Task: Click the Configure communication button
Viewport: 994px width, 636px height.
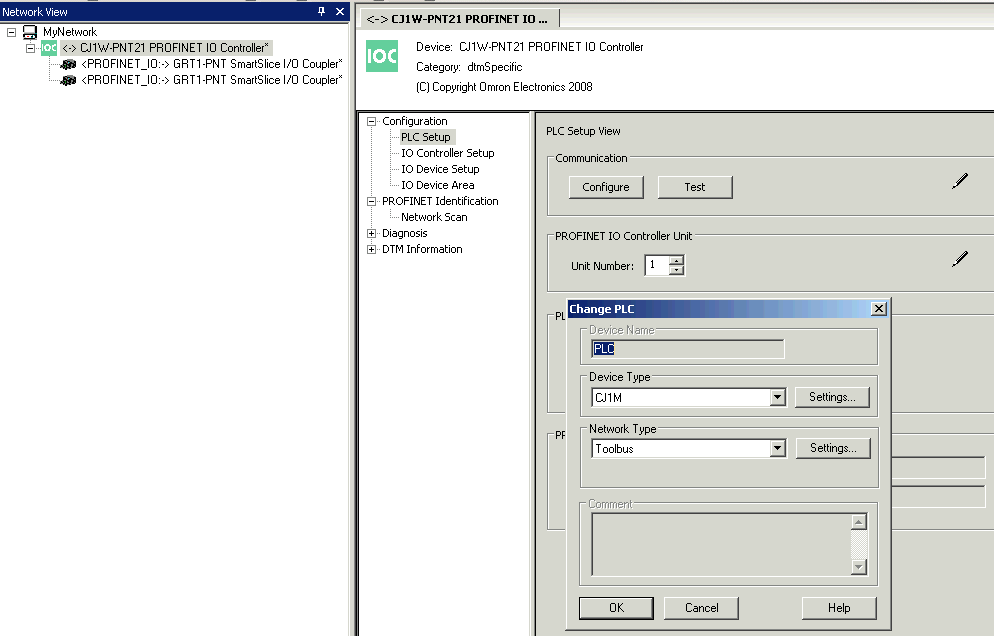Action: (x=606, y=187)
